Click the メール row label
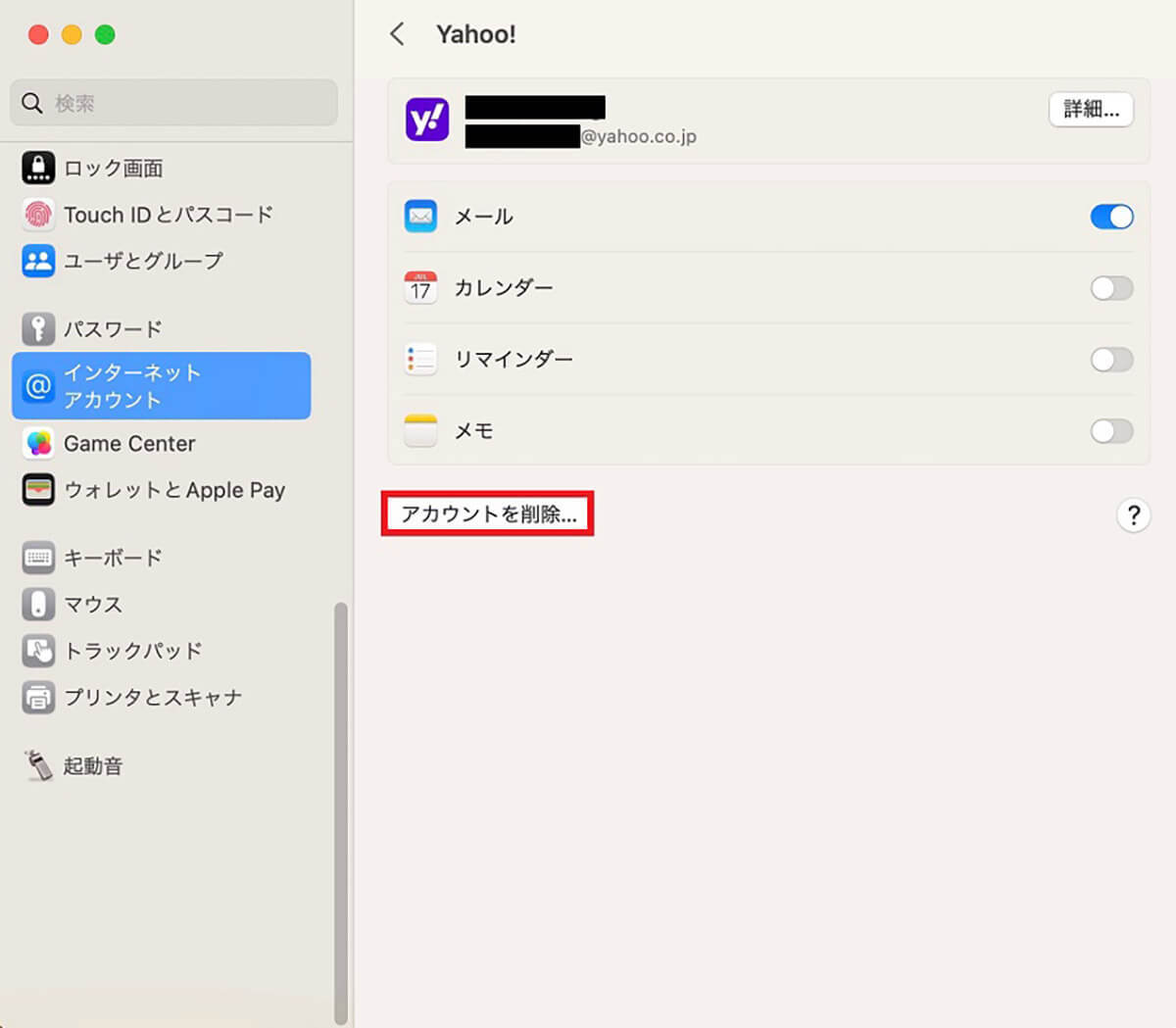The width and height of the screenshot is (1176, 1028). pos(484,217)
